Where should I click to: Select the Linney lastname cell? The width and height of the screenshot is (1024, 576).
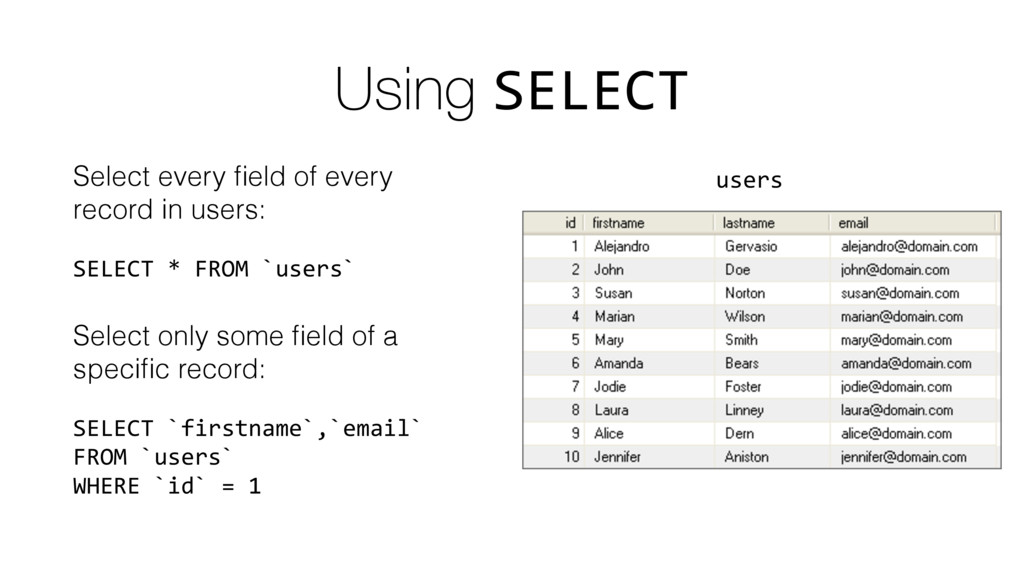(x=772, y=410)
